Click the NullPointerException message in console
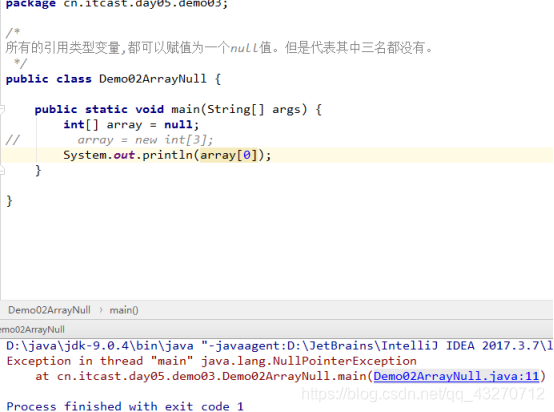Screen dimensions: 554x412 (x=211, y=361)
